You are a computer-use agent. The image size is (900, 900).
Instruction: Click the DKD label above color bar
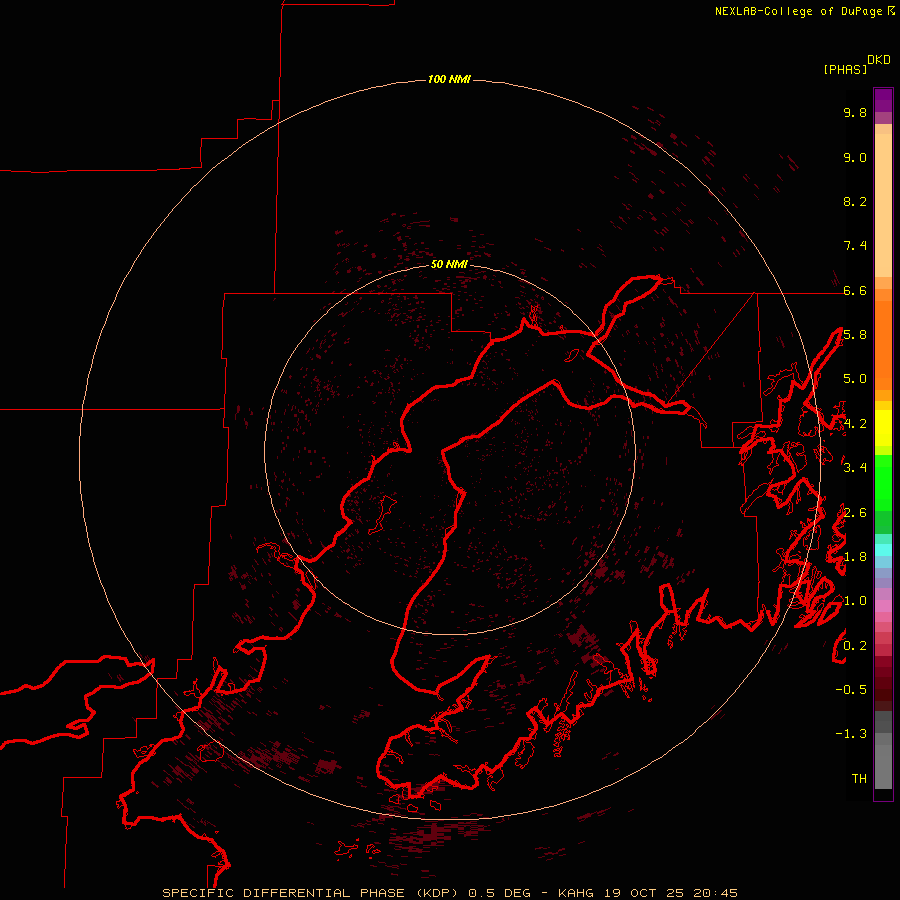878,59
